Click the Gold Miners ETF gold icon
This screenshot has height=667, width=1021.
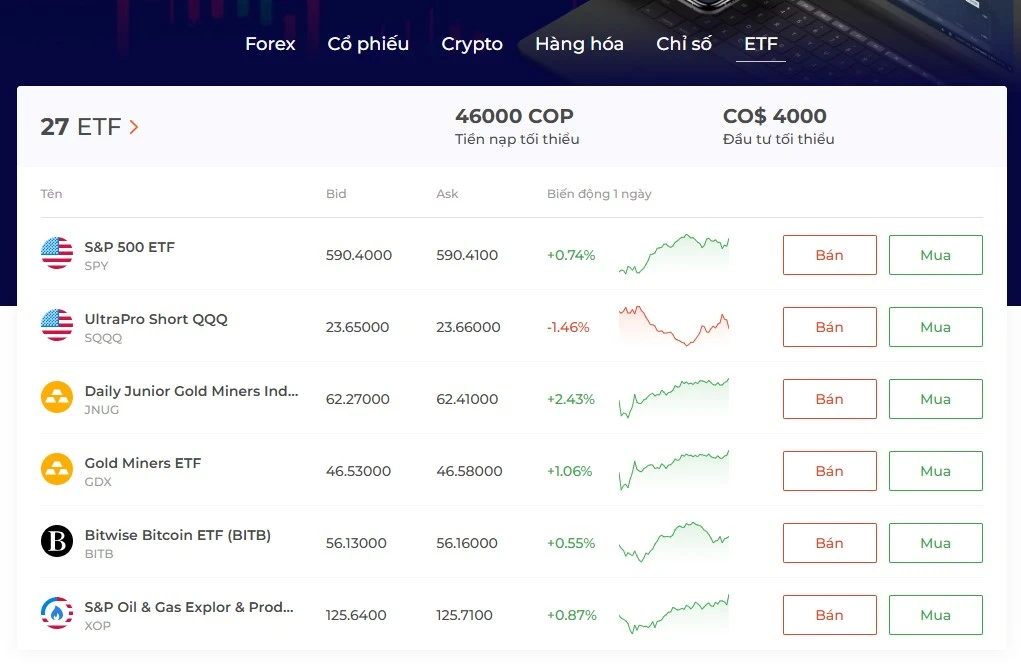(x=57, y=470)
